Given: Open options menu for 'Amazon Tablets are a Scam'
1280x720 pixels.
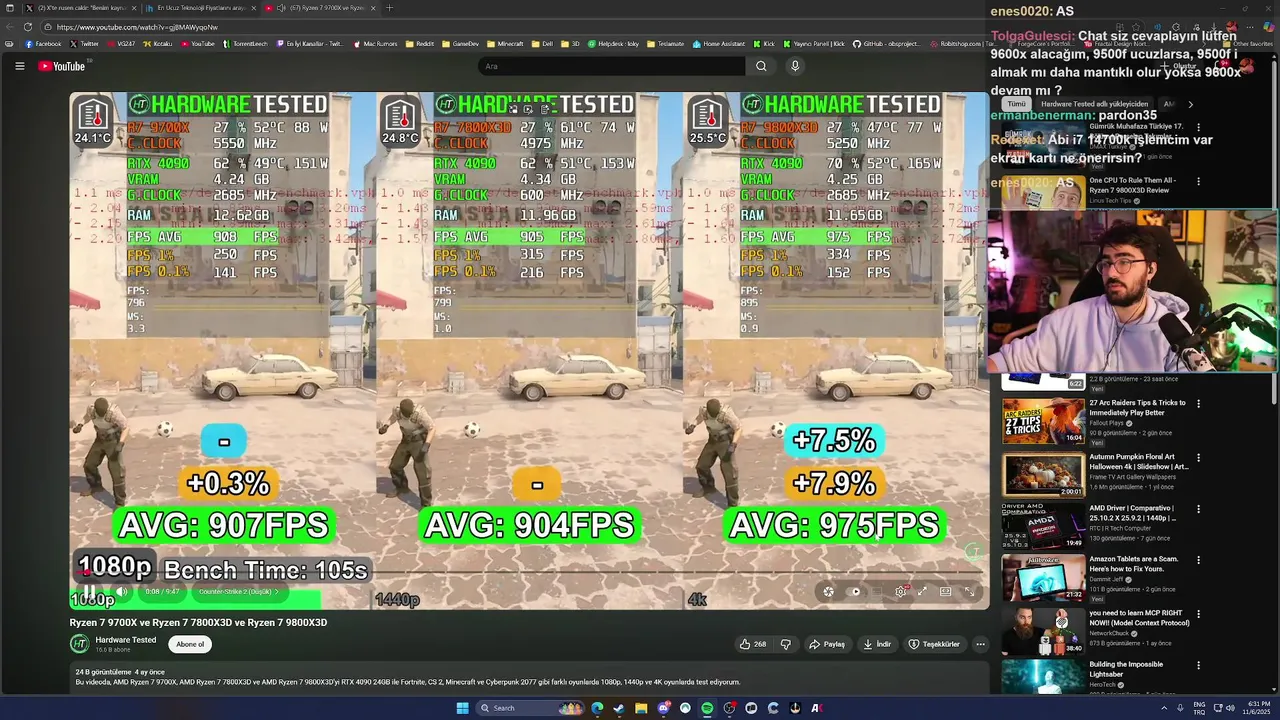Looking at the screenshot, I should 1198,560.
